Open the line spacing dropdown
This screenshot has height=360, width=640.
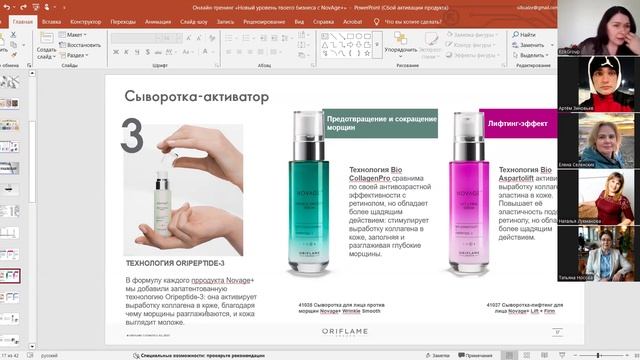click(x=286, y=38)
